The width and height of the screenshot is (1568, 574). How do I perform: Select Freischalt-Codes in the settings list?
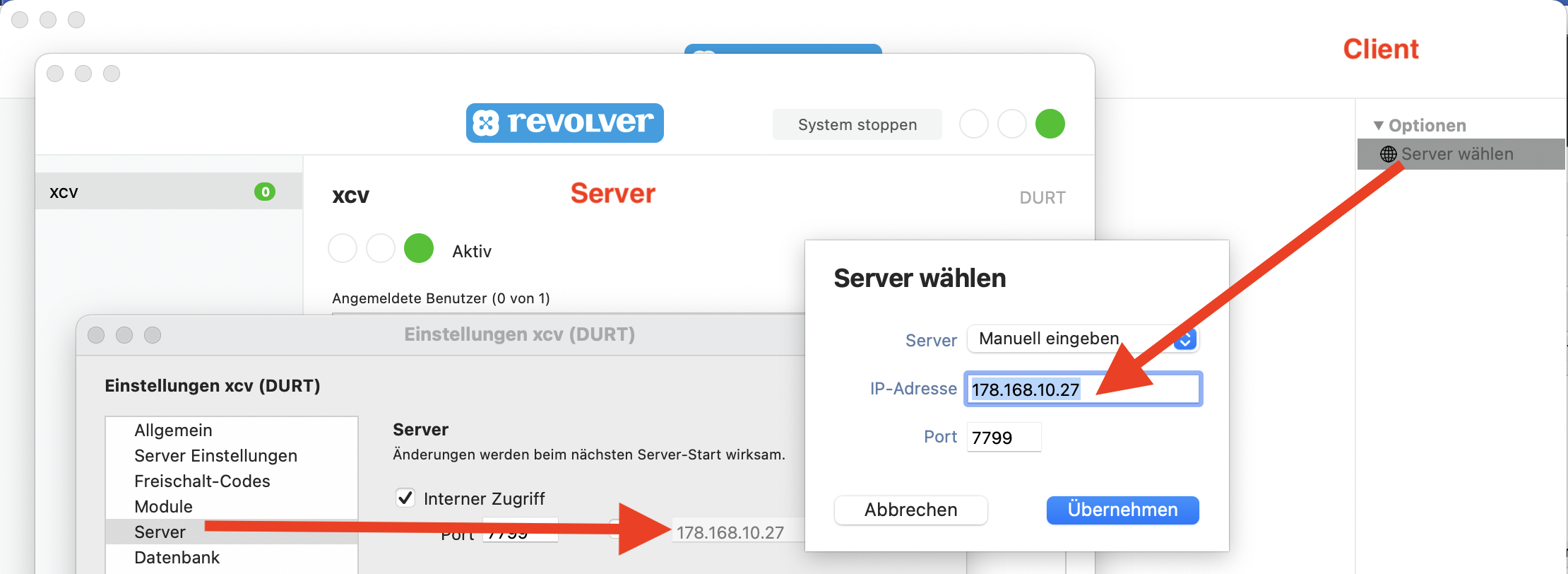click(x=202, y=481)
